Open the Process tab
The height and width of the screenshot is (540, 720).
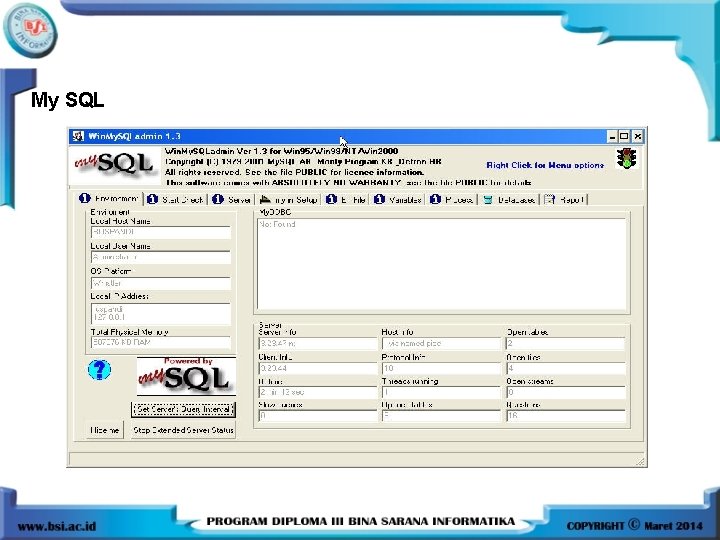[452, 199]
